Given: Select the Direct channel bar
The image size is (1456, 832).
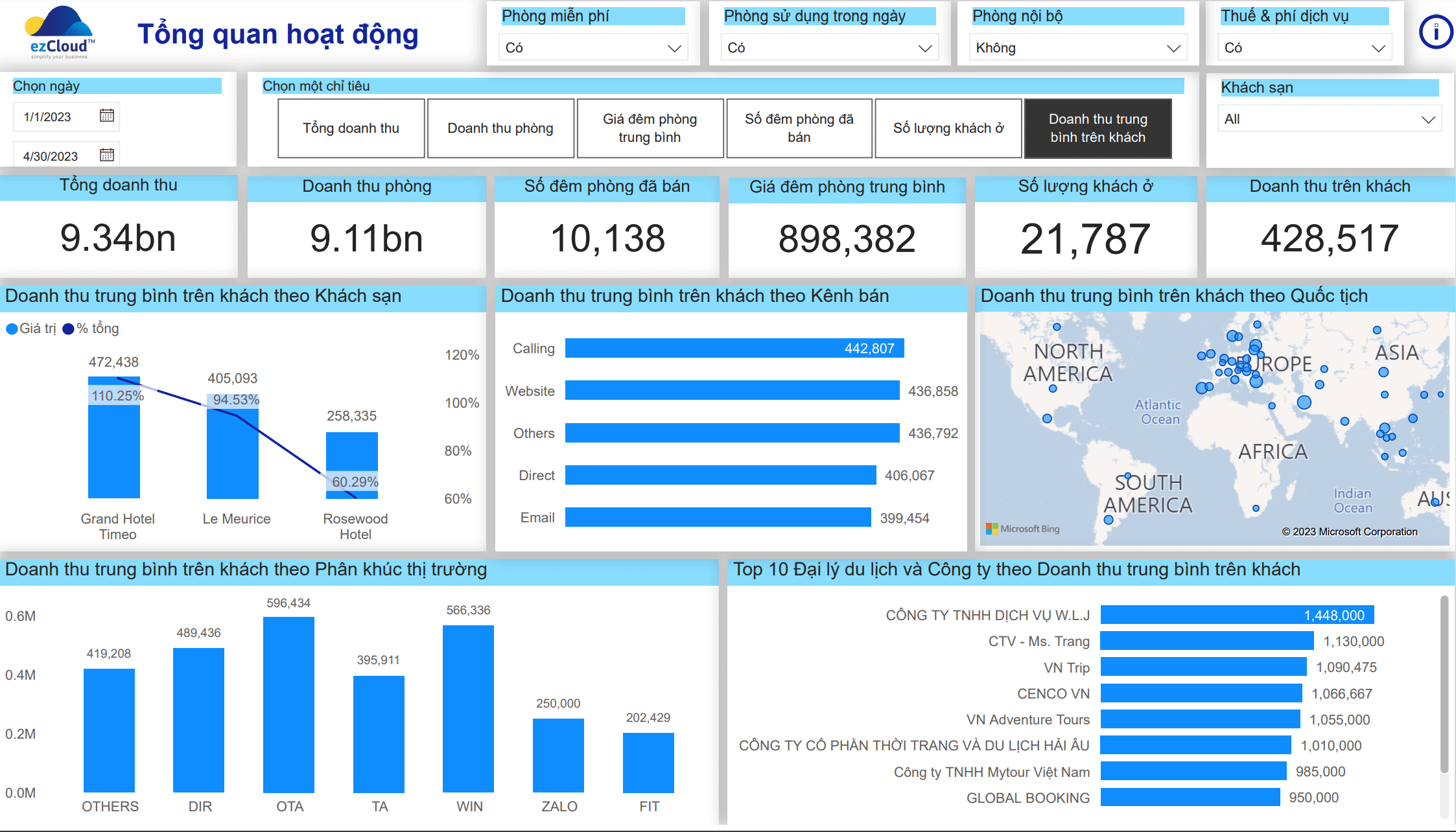Looking at the screenshot, I should tap(721, 475).
